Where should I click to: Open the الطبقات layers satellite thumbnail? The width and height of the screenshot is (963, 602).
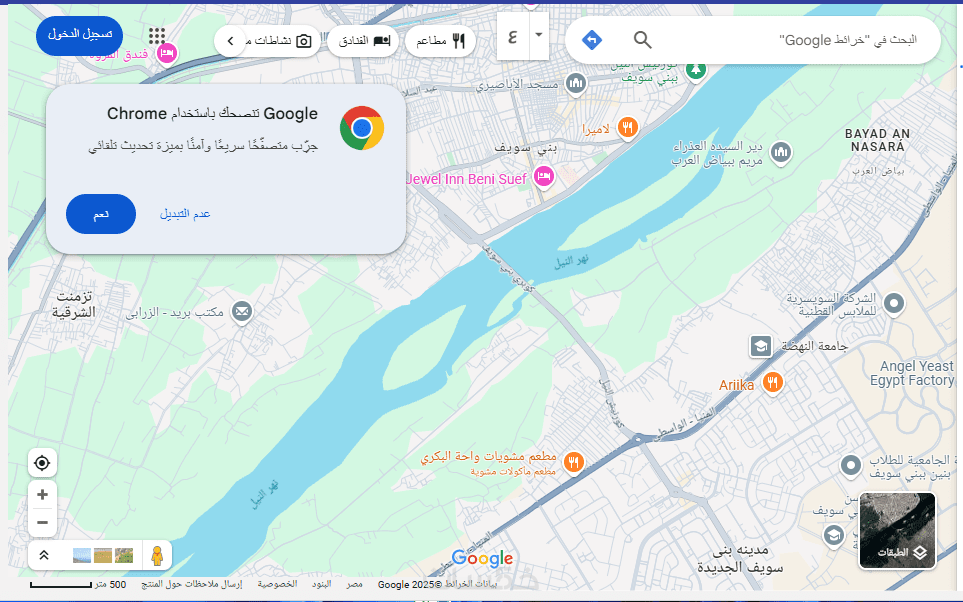point(897,530)
